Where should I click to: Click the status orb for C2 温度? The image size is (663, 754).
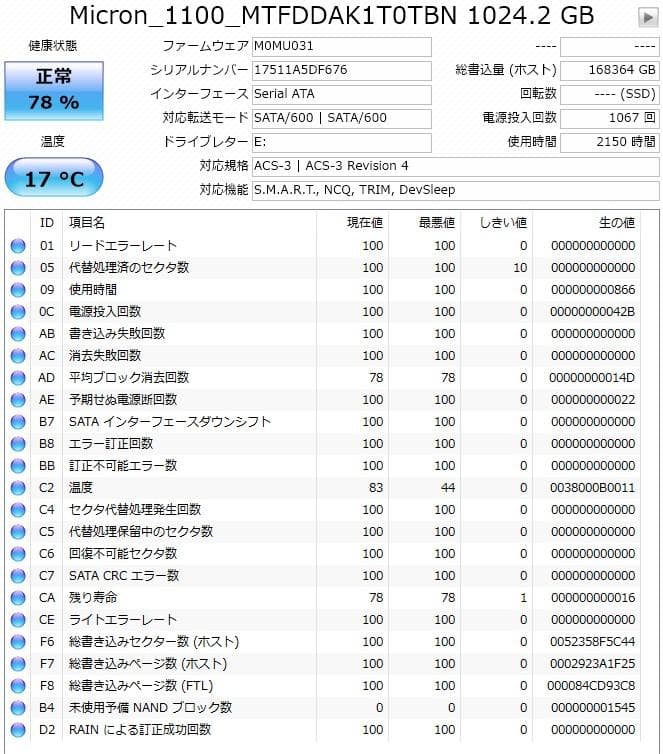pyautogui.click(x=18, y=488)
